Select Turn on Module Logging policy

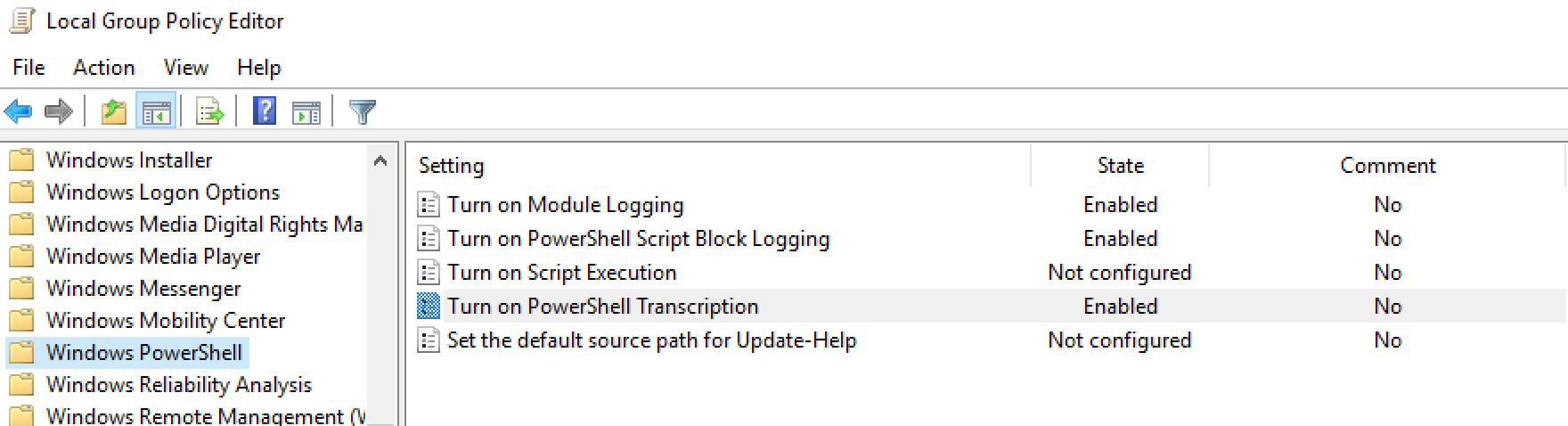[565, 205]
